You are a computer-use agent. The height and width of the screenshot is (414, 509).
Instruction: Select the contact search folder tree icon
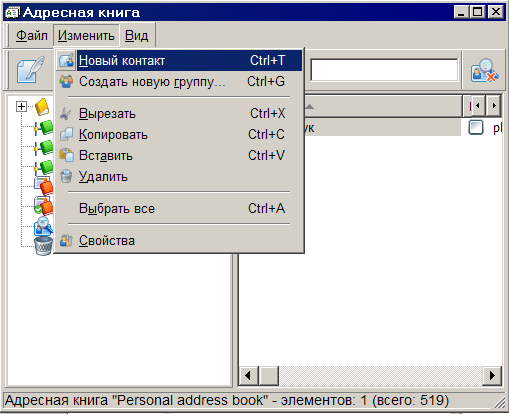pyautogui.click(x=44, y=226)
